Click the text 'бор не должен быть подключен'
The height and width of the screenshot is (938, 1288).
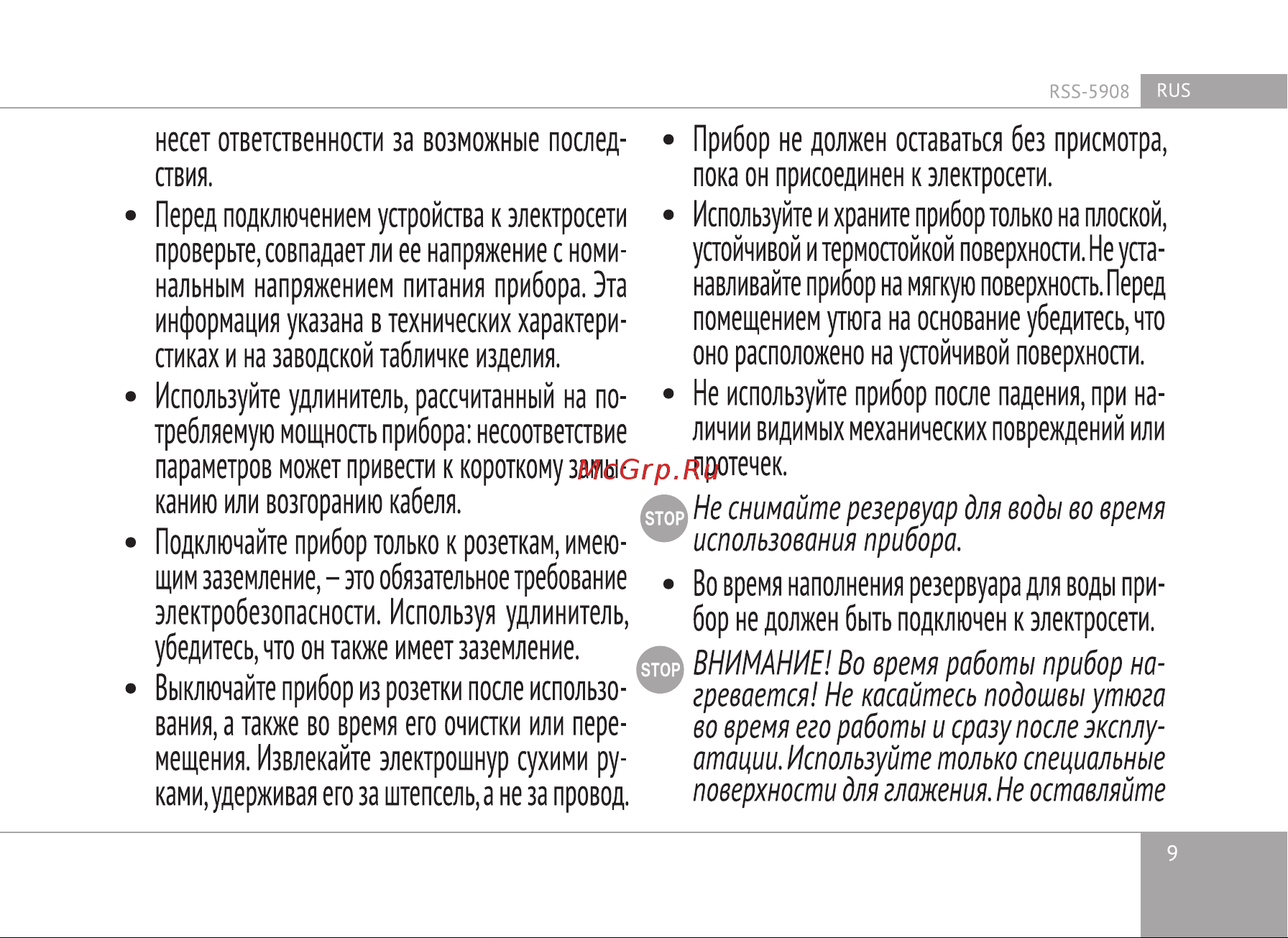click(850, 620)
